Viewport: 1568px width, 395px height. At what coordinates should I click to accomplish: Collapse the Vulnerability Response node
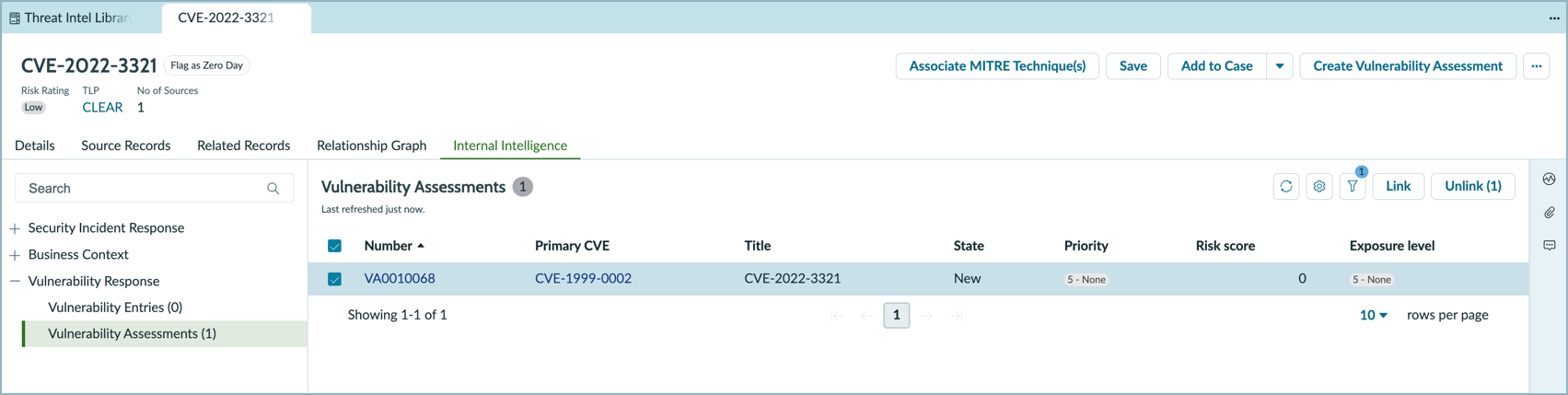(x=15, y=282)
